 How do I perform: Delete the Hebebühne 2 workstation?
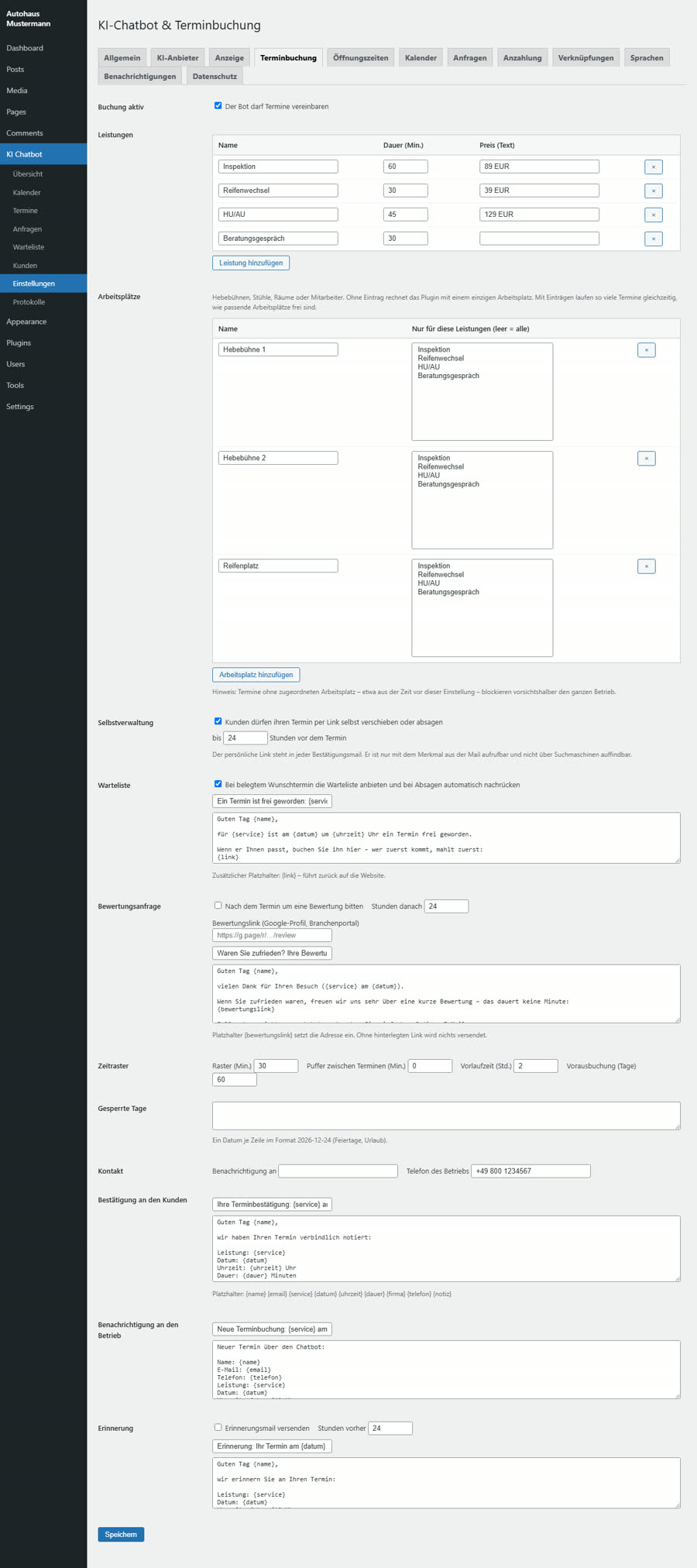646,459
